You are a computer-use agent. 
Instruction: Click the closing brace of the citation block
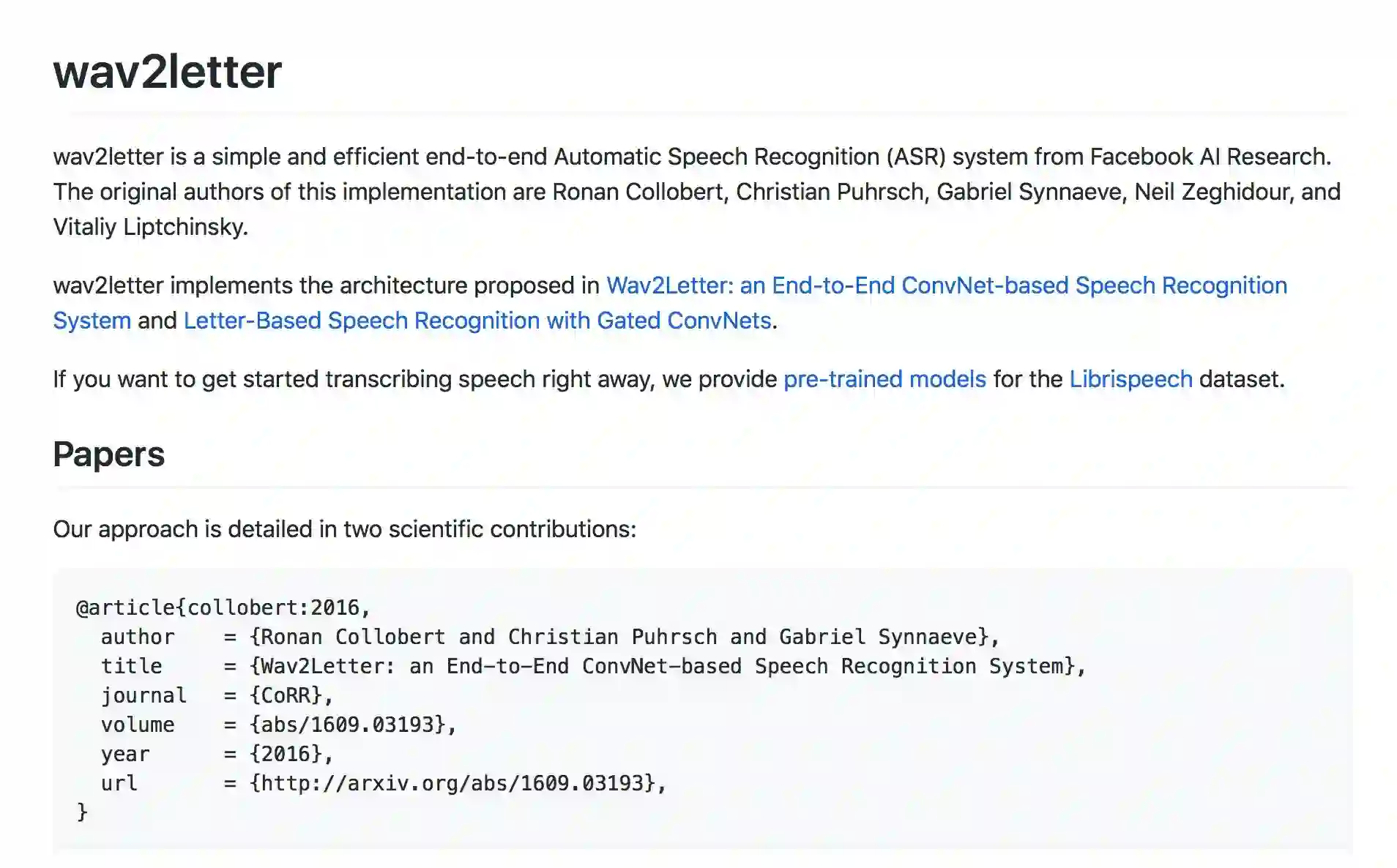click(x=82, y=812)
